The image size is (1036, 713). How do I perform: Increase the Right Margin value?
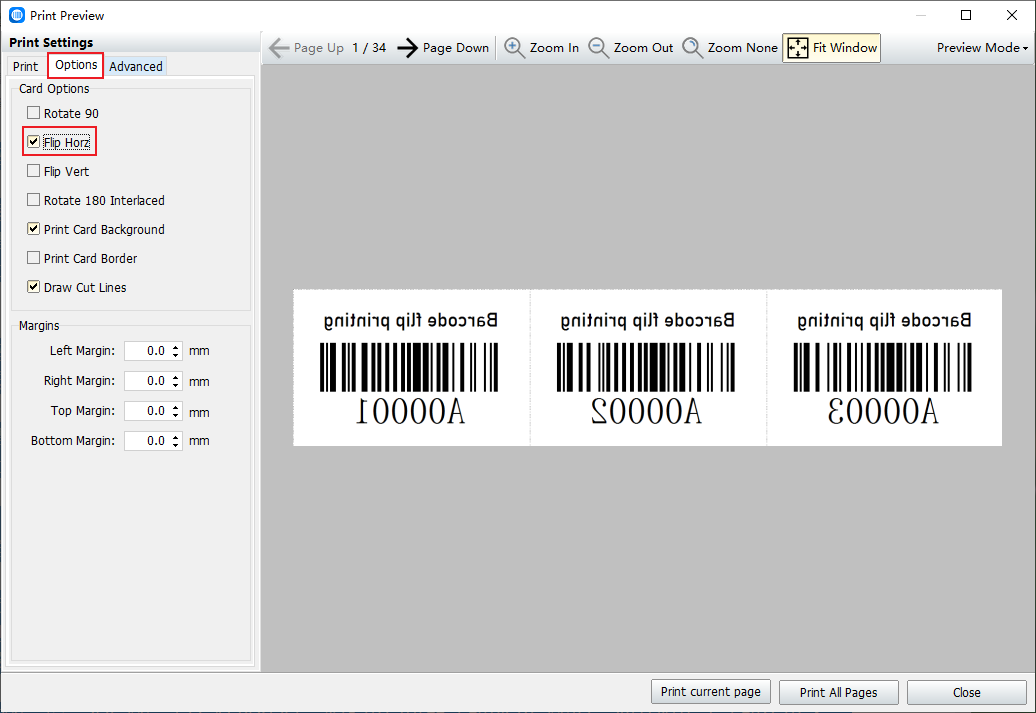176,377
